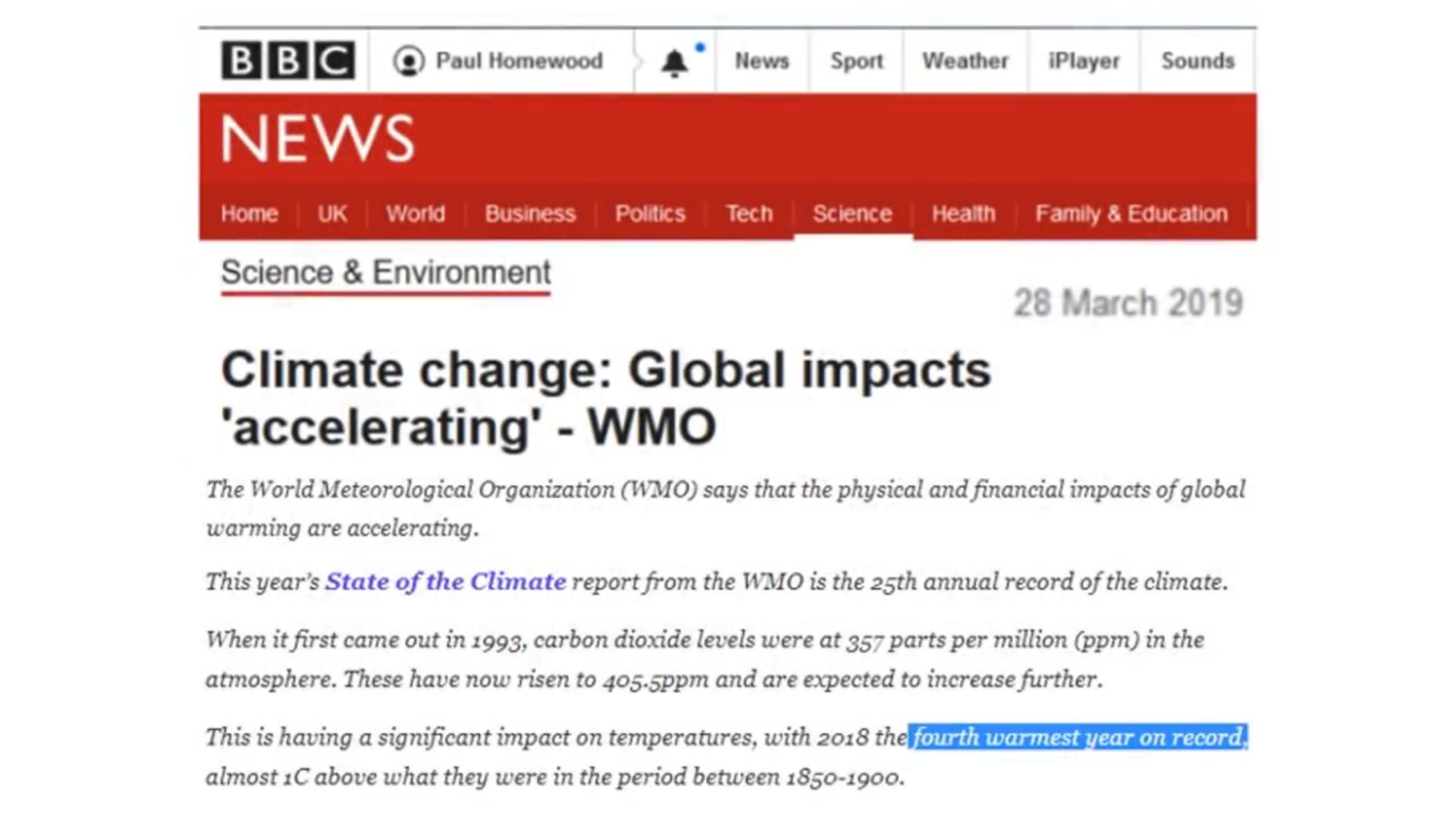Select the Business news tab
Image resolution: width=1456 pixels, height=822 pixels.
click(530, 214)
